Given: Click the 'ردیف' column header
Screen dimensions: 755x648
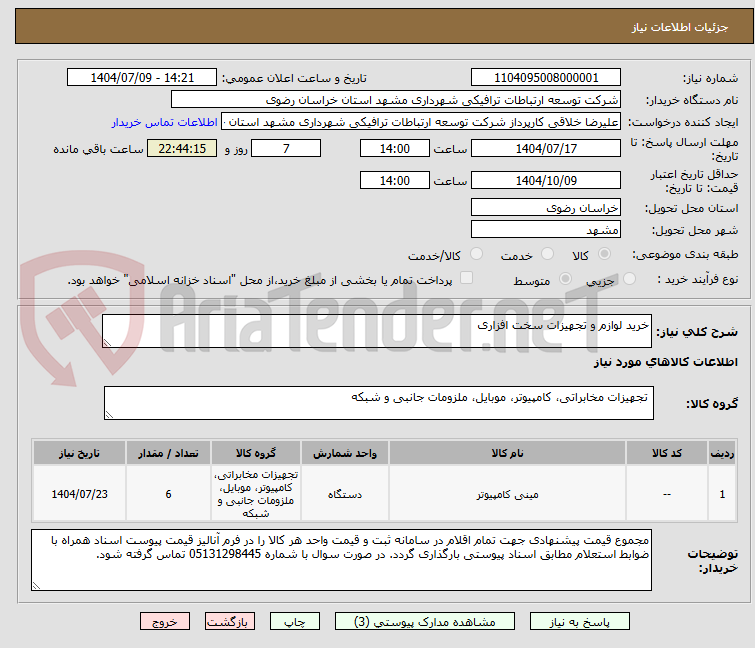Looking at the screenshot, I should pos(722,453).
